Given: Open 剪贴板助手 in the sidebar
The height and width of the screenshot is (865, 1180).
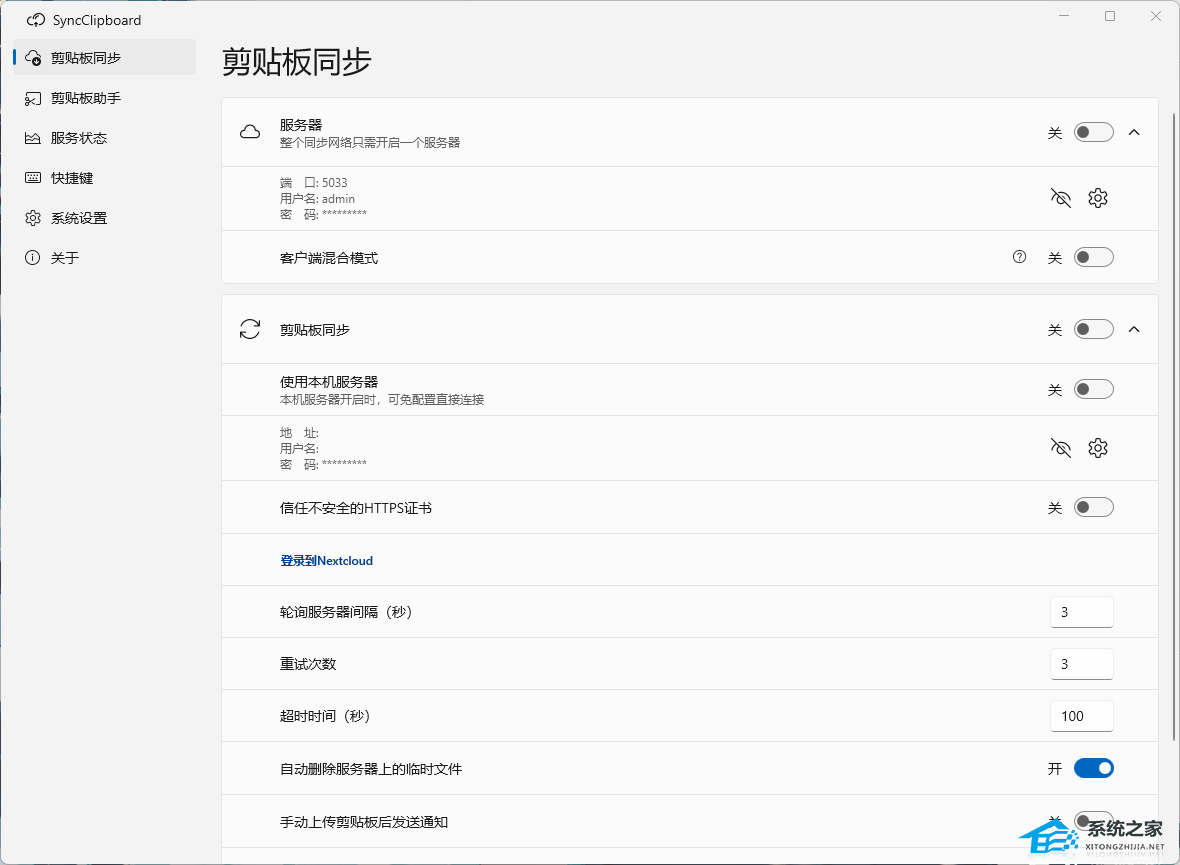Looking at the screenshot, I should click(86, 98).
